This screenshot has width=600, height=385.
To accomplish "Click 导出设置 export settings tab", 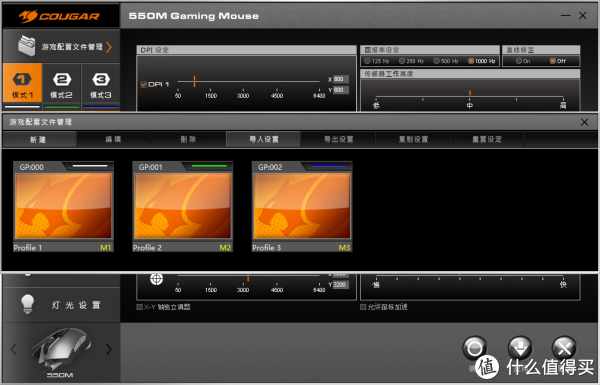I will [338, 139].
